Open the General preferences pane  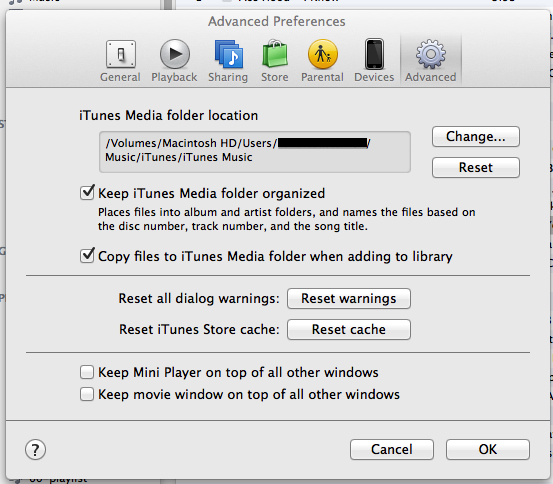point(120,61)
